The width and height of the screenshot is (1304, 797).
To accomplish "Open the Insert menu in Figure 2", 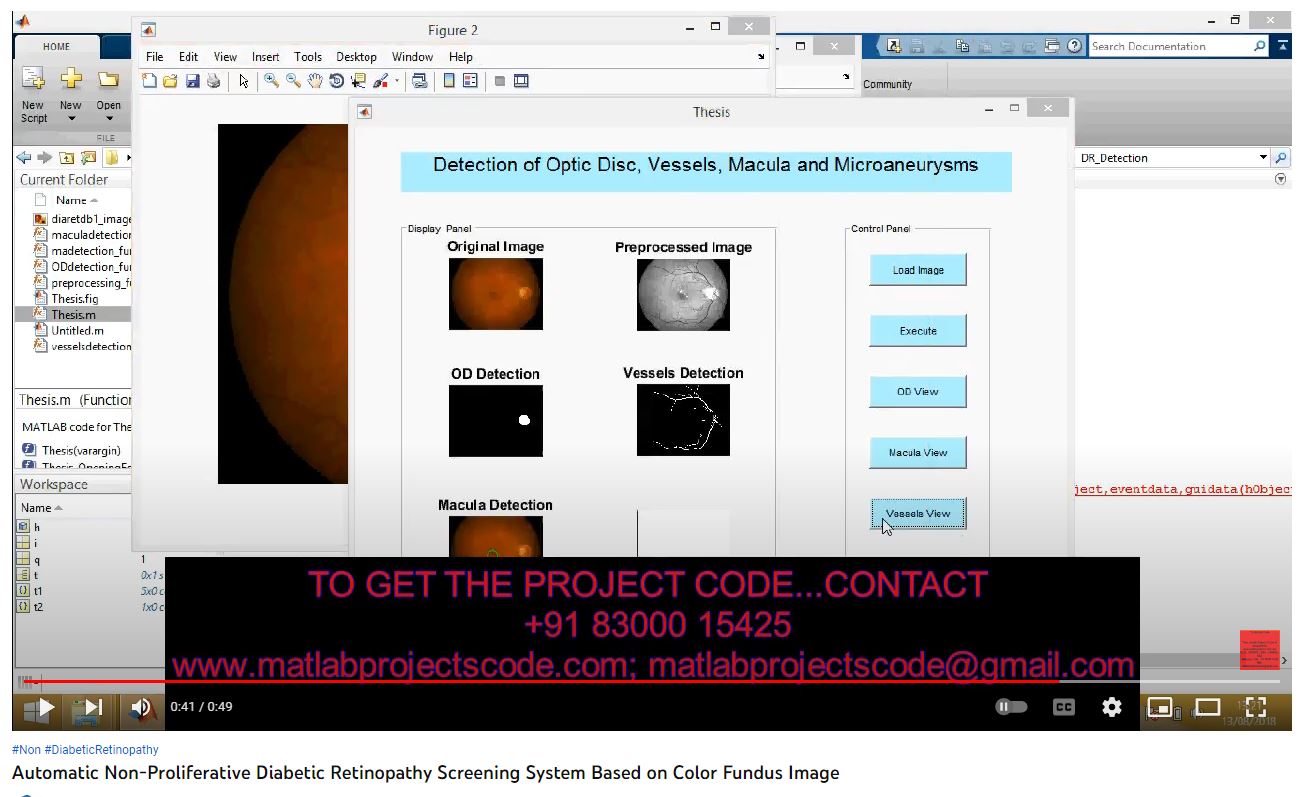I will pyautogui.click(x=265, y=57).
